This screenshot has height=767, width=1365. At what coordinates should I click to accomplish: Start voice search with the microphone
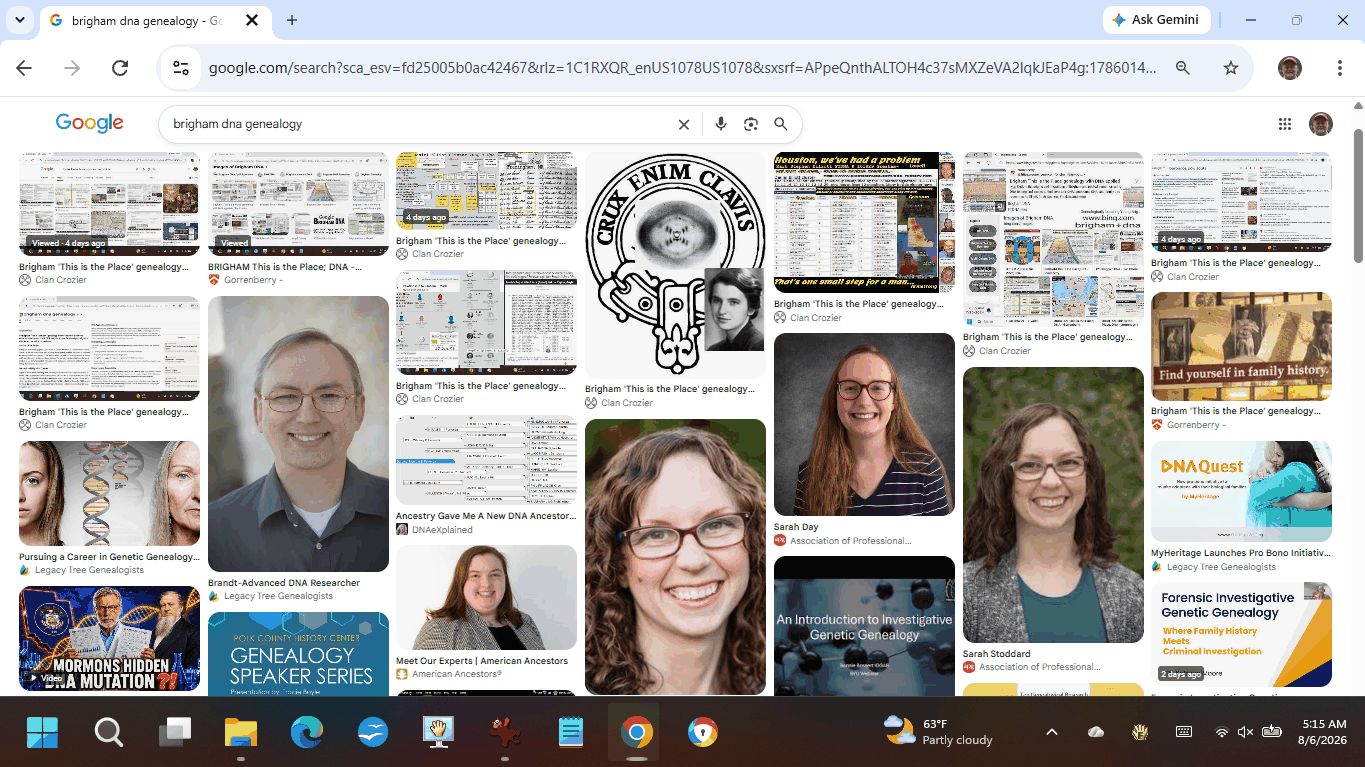[720, 124]
